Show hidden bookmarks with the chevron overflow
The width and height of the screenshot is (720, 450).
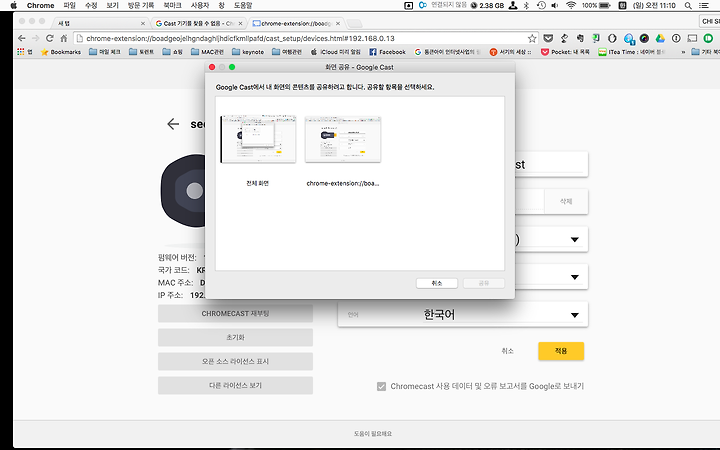(x=683, y=52)
